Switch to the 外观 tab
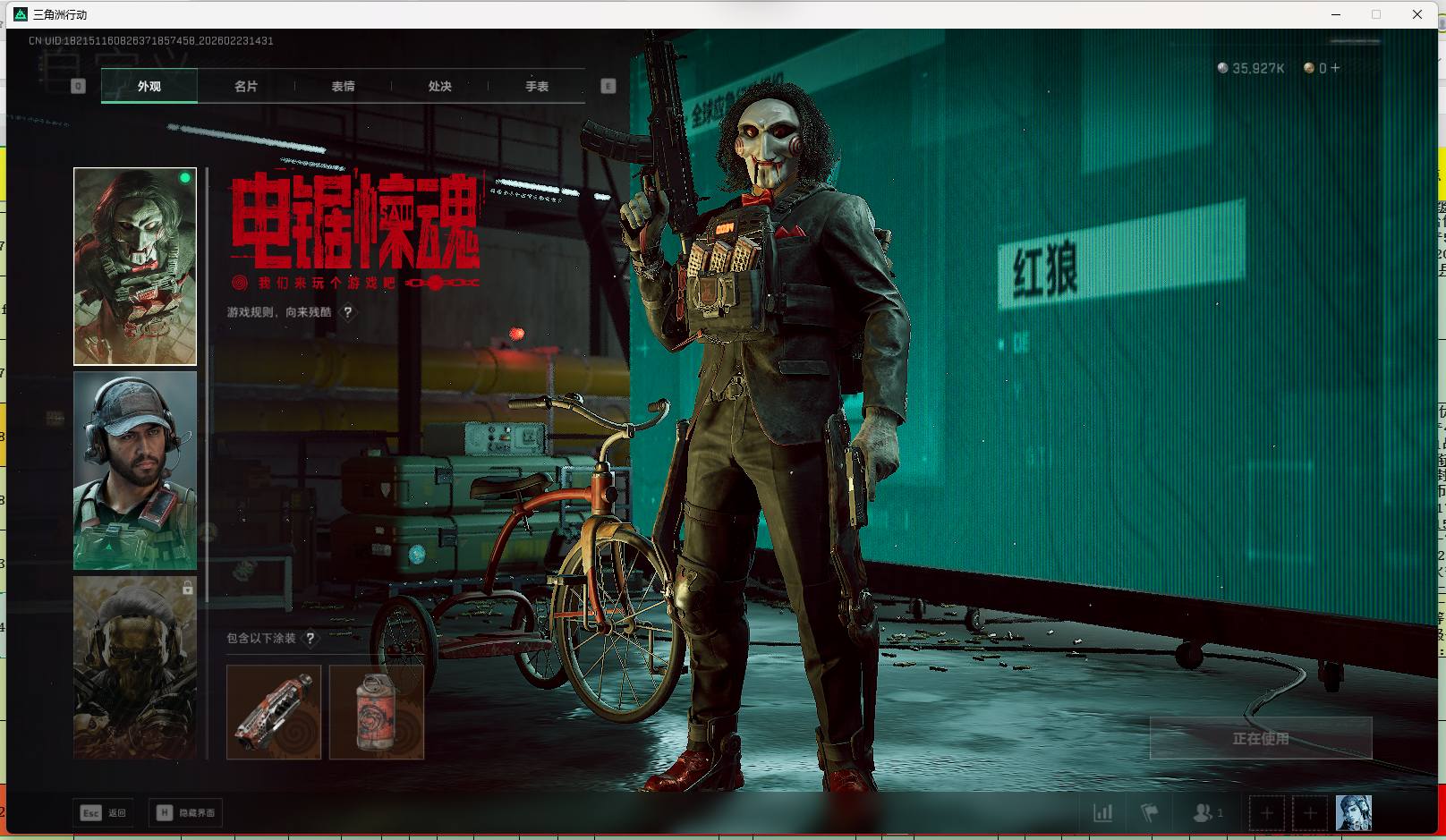1446x840 pixels. click(x=149, y=86)
